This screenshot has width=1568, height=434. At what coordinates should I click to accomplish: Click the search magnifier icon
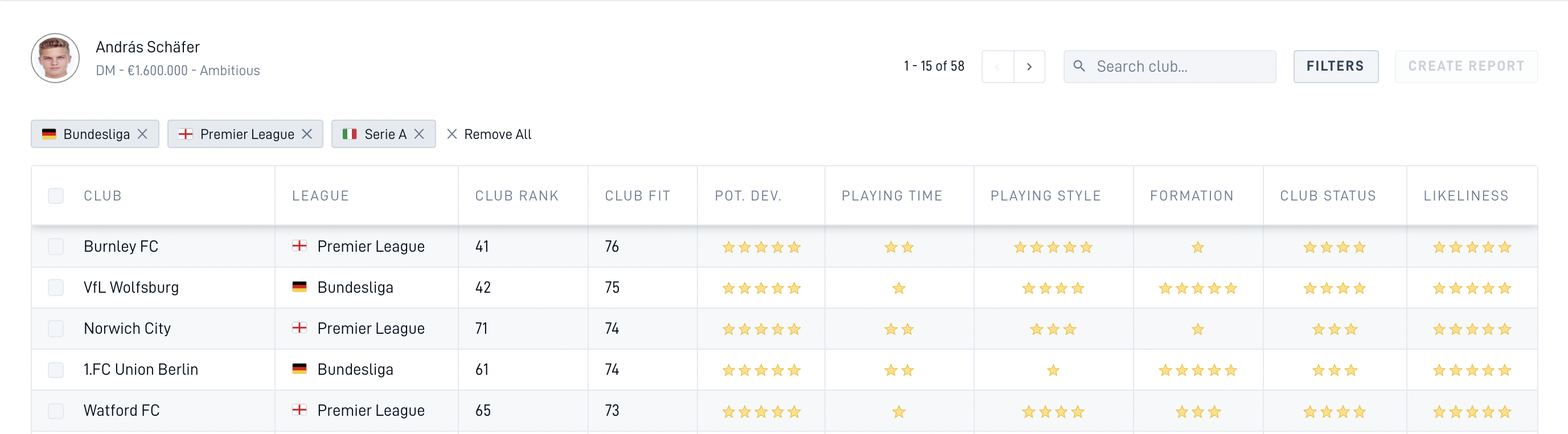[x=1079, y=65]
